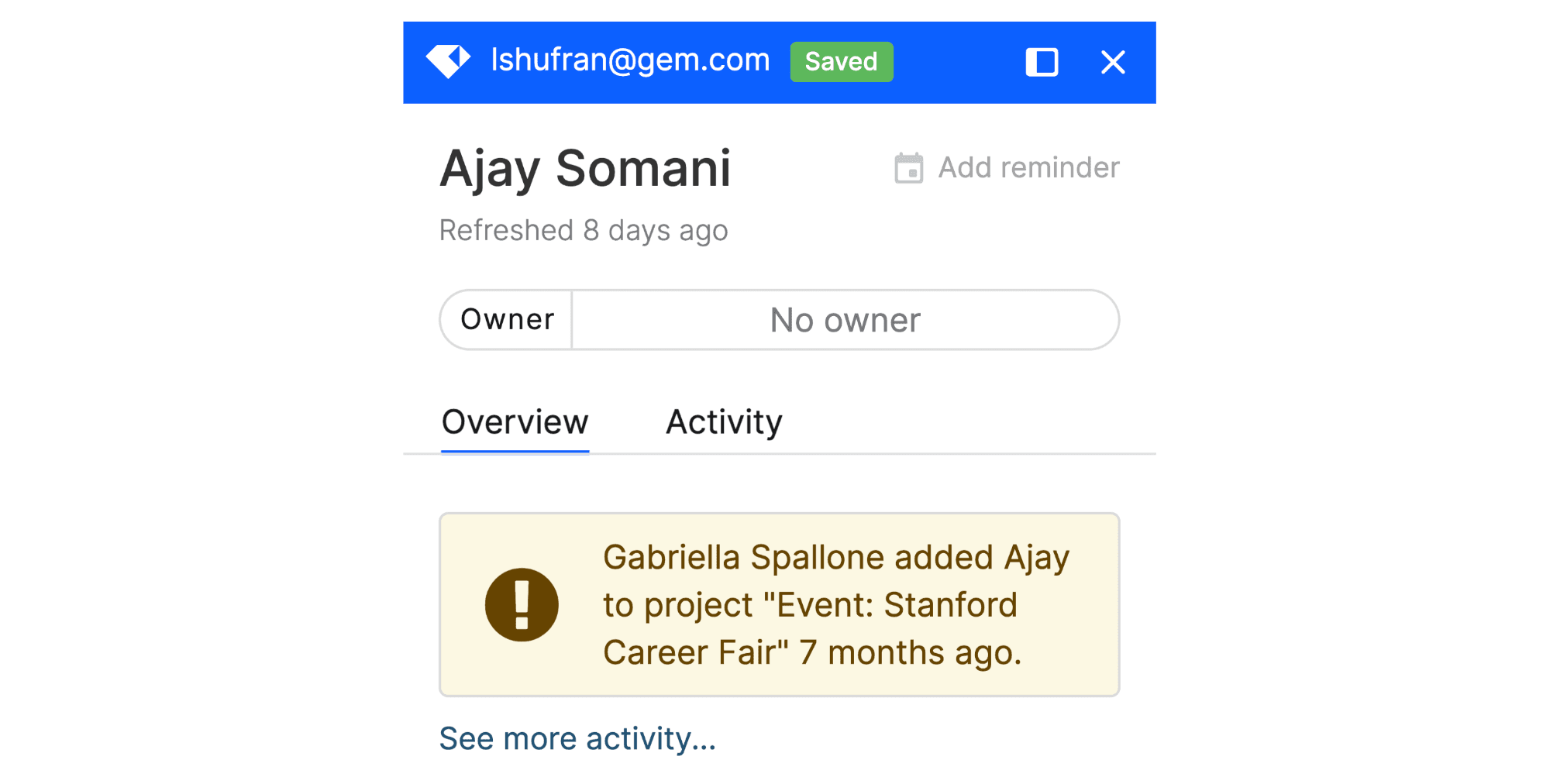Click the Stanford Career Fair project text
This screenshot has width=1567, height=784.
point(896,605)
